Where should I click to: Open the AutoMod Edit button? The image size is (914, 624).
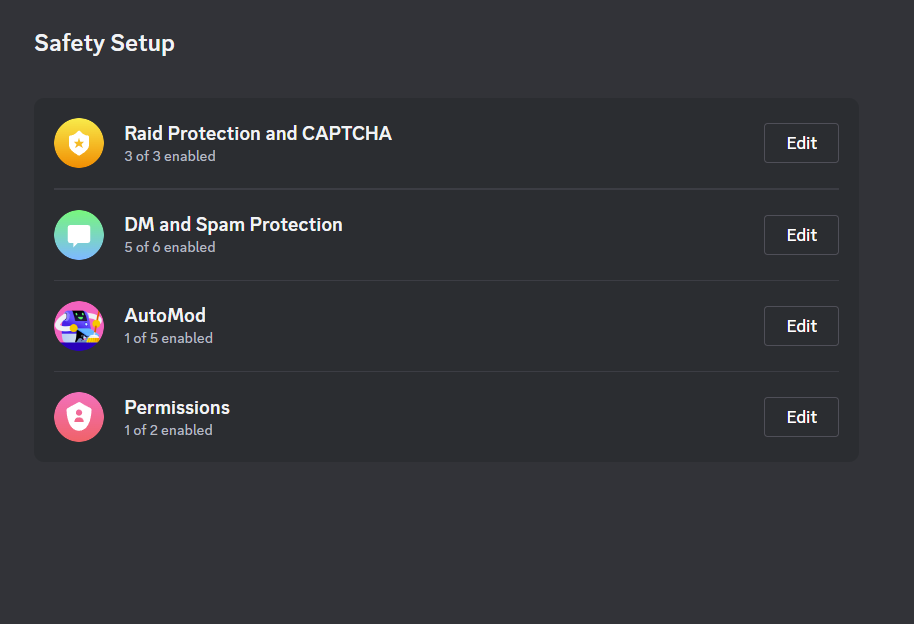point(801,326)
